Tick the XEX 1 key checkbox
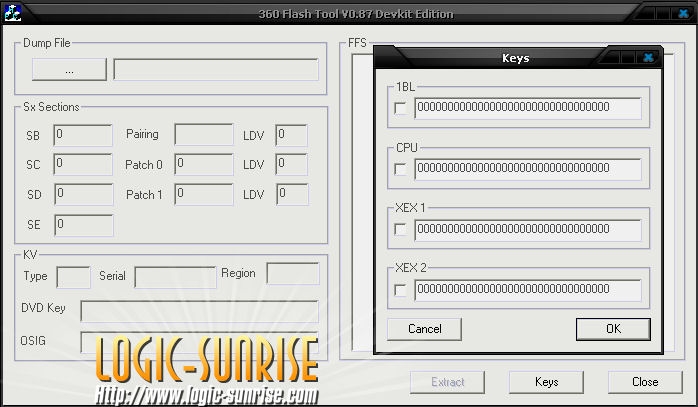The image size is (698, 407). point(400,230)
